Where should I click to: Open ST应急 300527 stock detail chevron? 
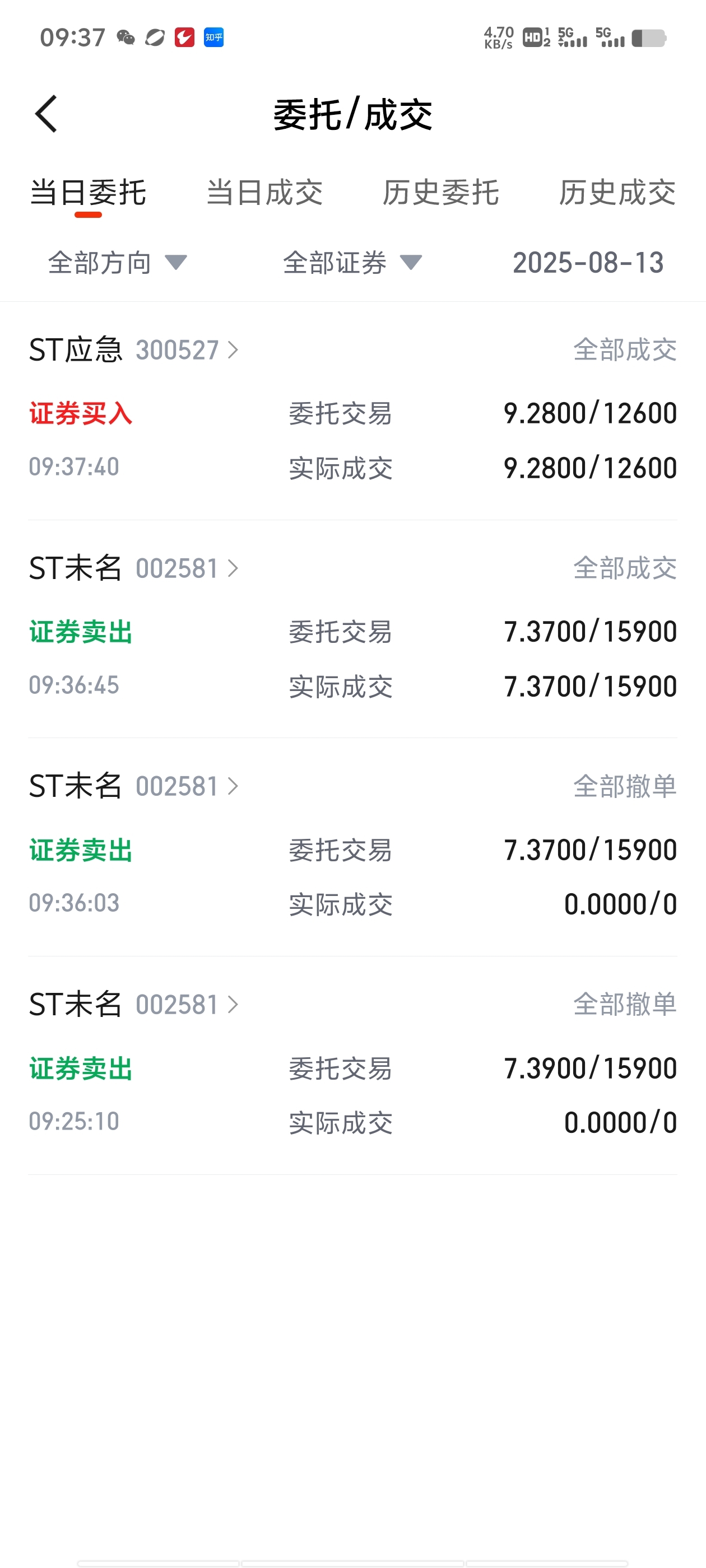(232, 350)
